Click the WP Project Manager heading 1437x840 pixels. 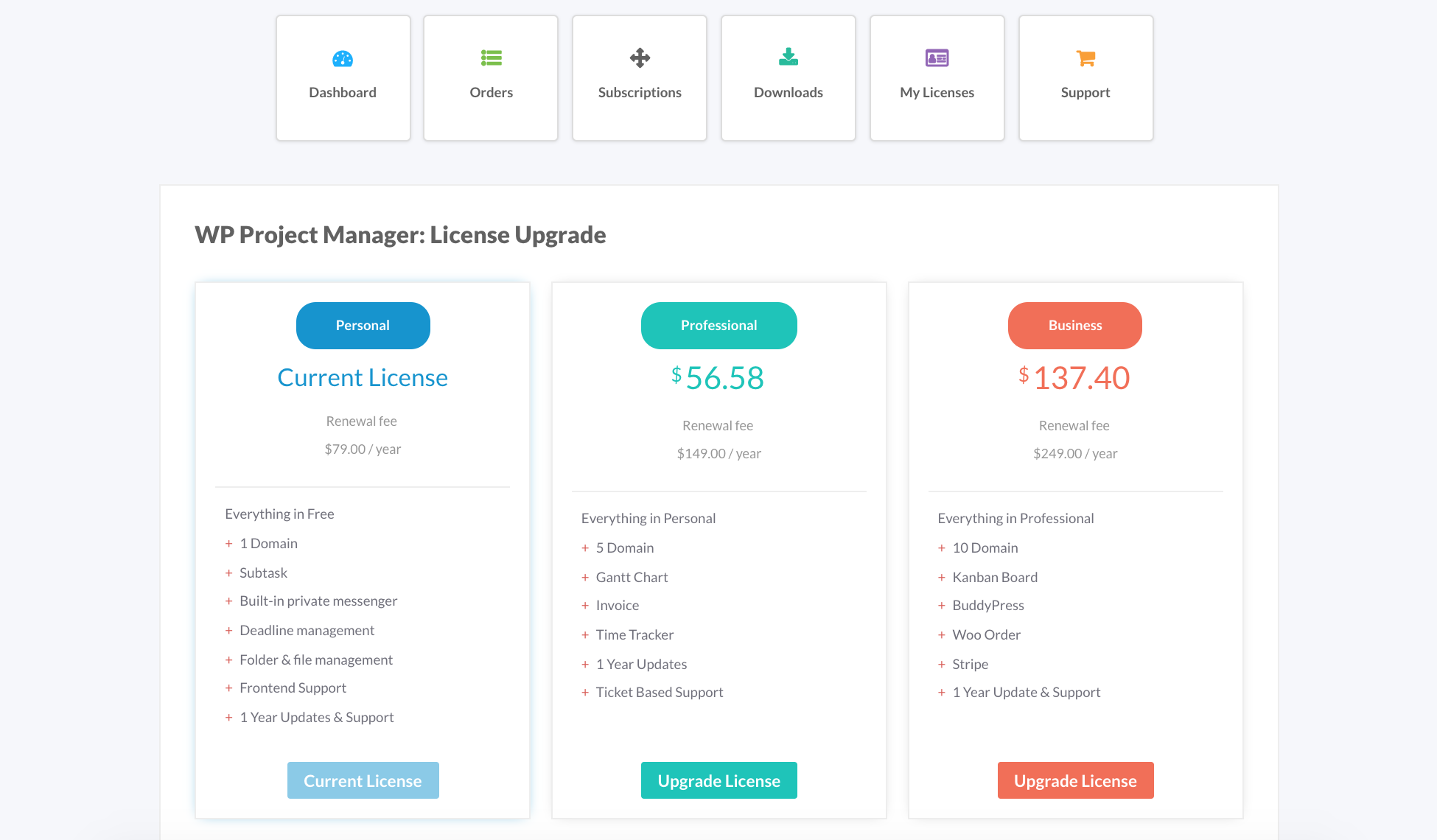(x=399, y=234)
